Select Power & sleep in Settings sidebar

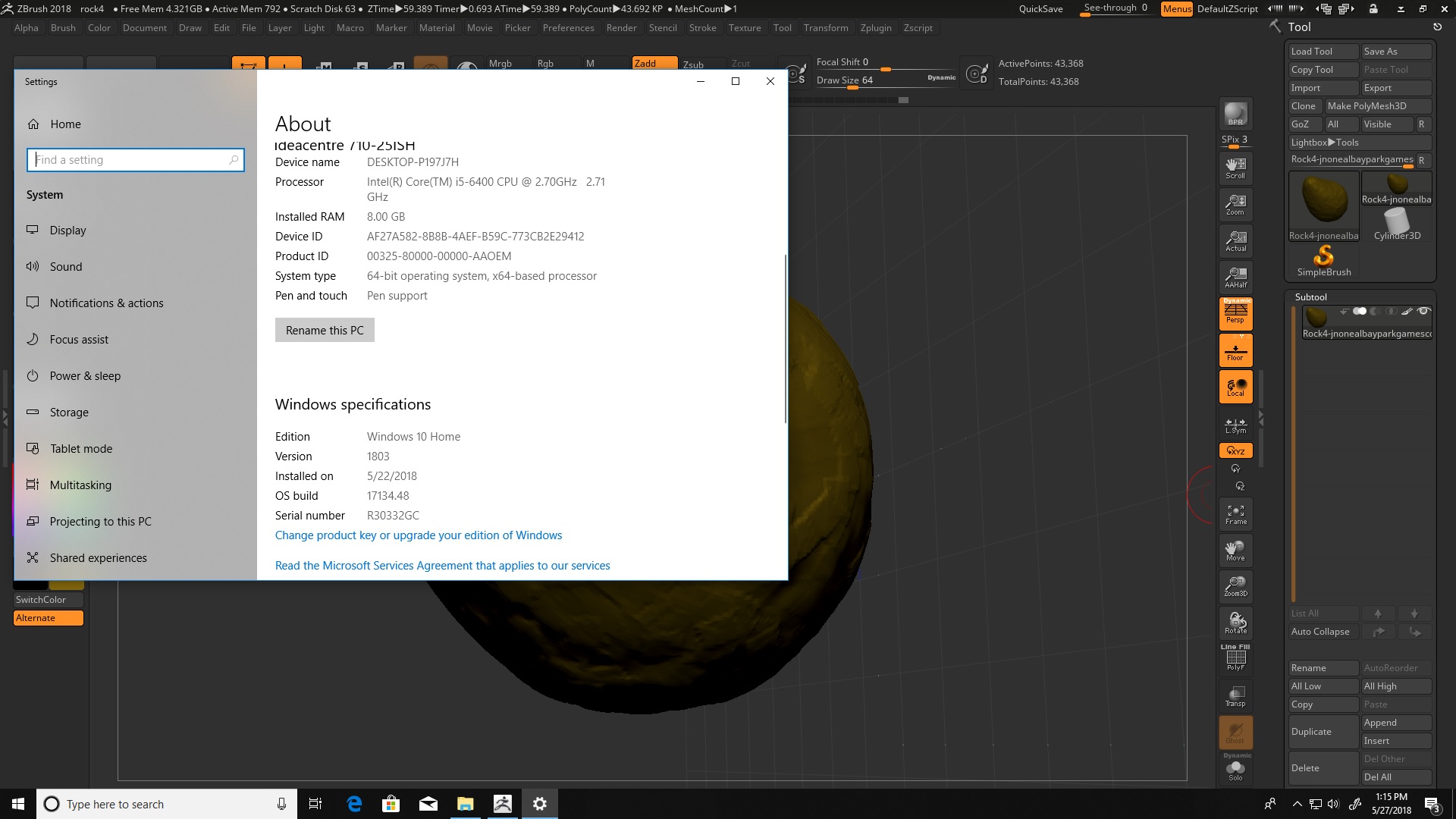point(135,376)
